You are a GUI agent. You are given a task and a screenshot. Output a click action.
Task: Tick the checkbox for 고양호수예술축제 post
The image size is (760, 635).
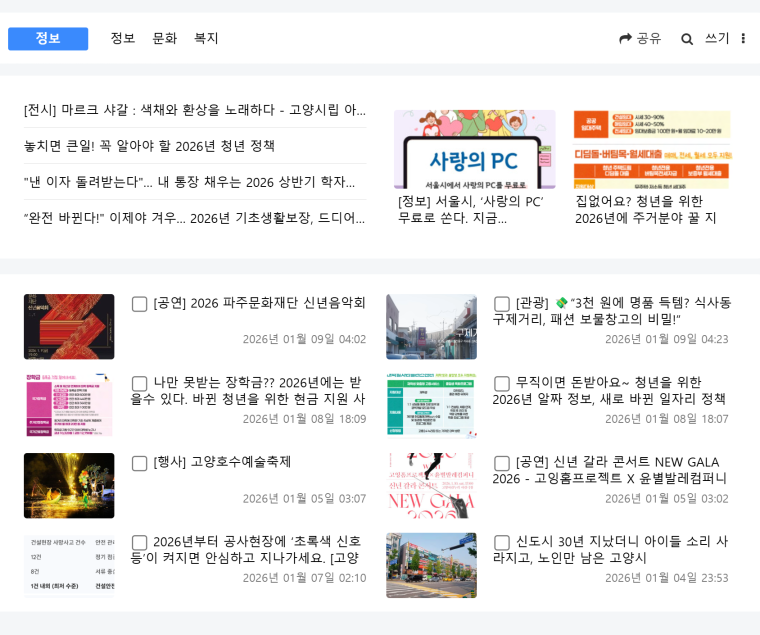pyautogui.click(x=140, y=463)
